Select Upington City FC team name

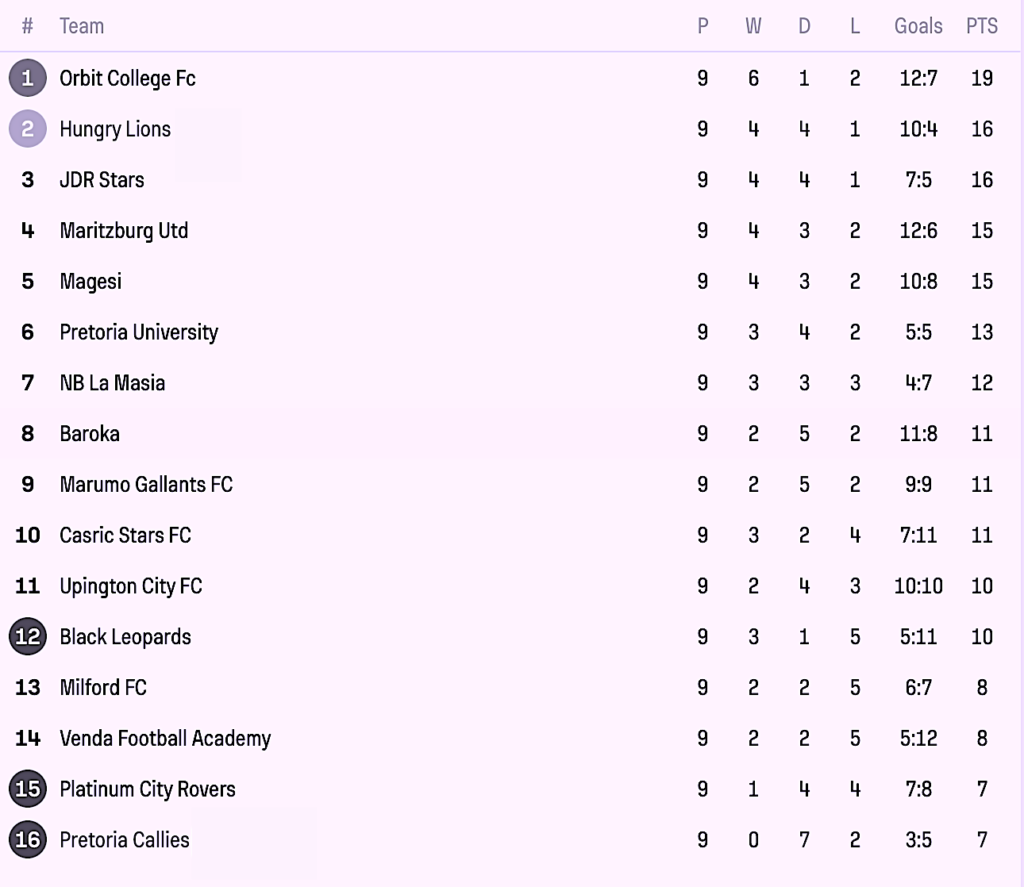(131, 586)
